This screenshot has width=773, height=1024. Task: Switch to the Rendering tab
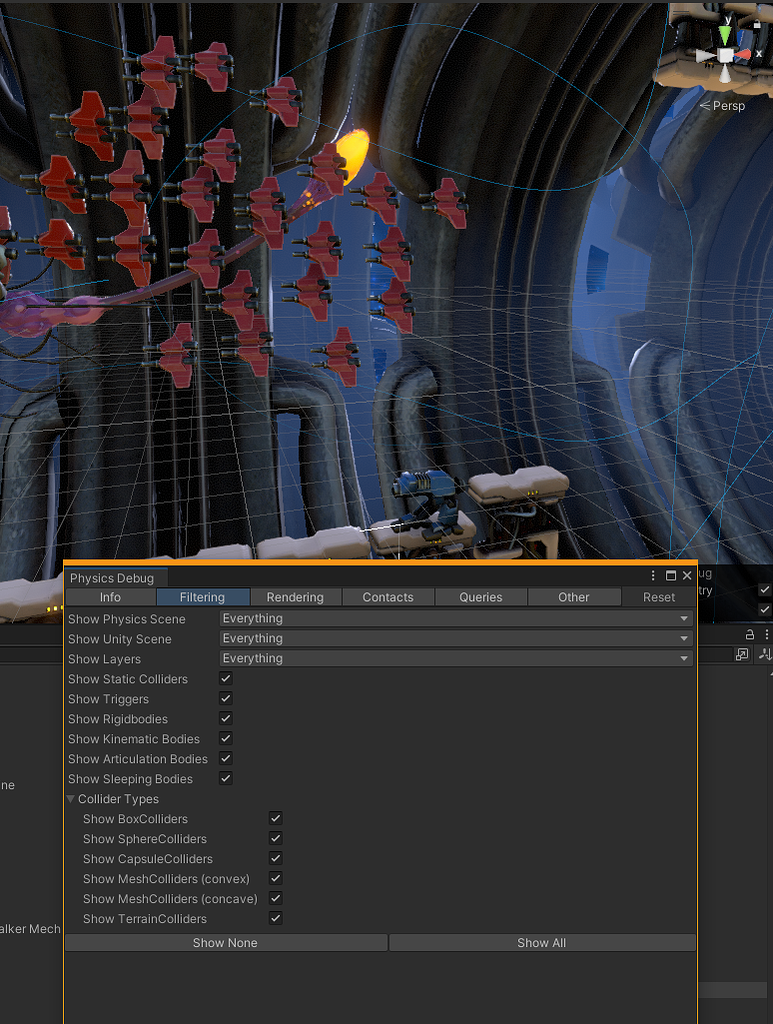295,597
